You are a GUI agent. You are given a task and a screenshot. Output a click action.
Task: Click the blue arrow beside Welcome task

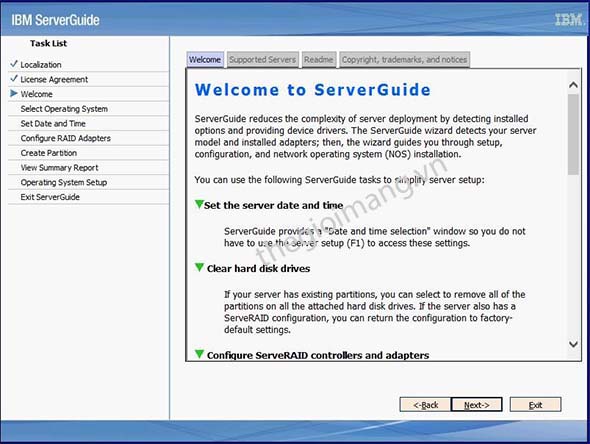(x=14, y=93)
